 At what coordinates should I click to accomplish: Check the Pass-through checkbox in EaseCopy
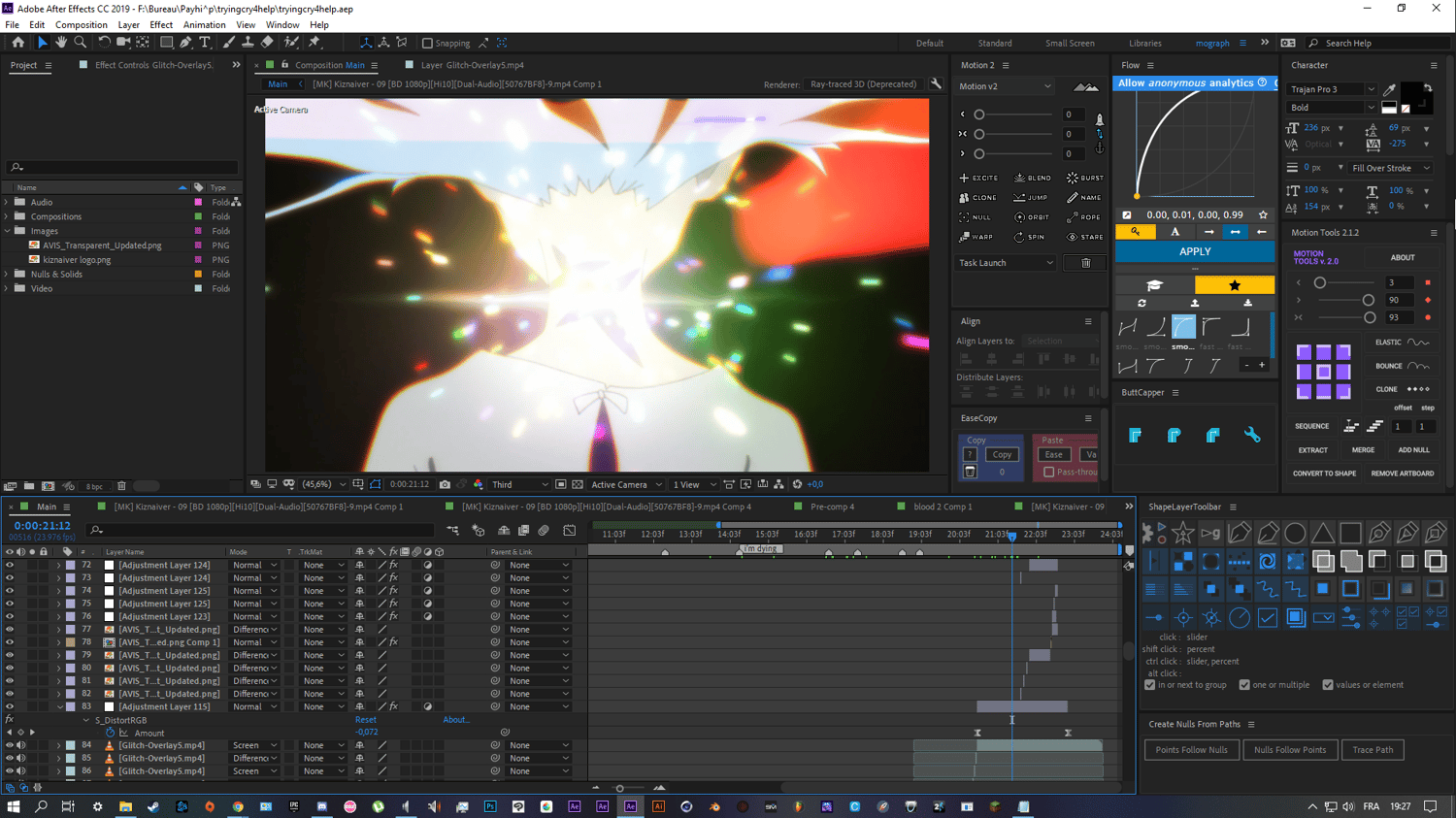point(1048,473)
